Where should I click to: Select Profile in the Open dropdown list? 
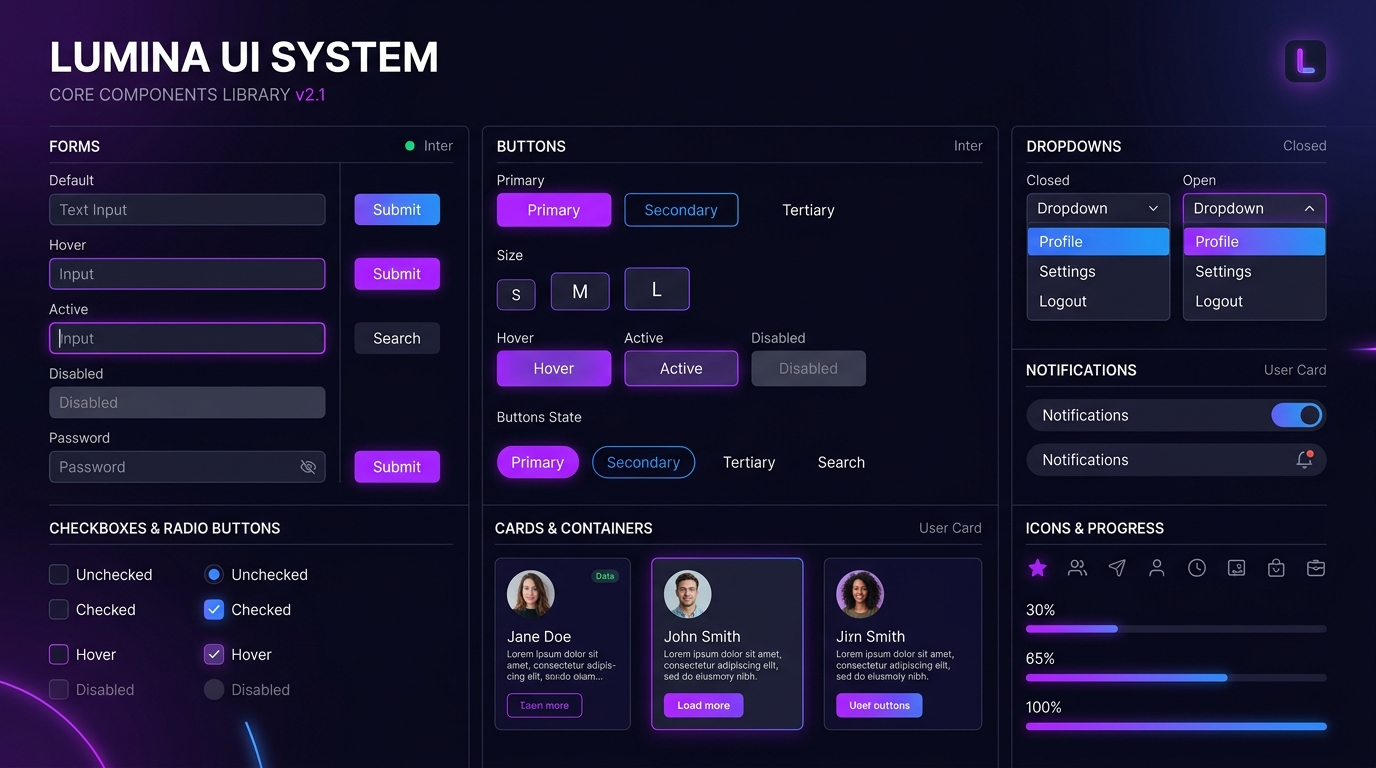click(1254, 241)
